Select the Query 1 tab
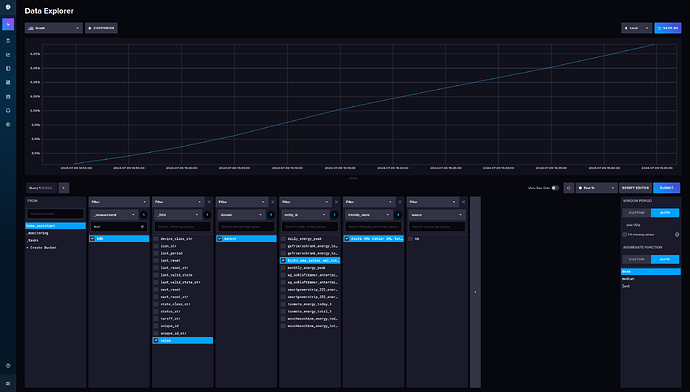The image size is (690, 392). coord(41,188)
